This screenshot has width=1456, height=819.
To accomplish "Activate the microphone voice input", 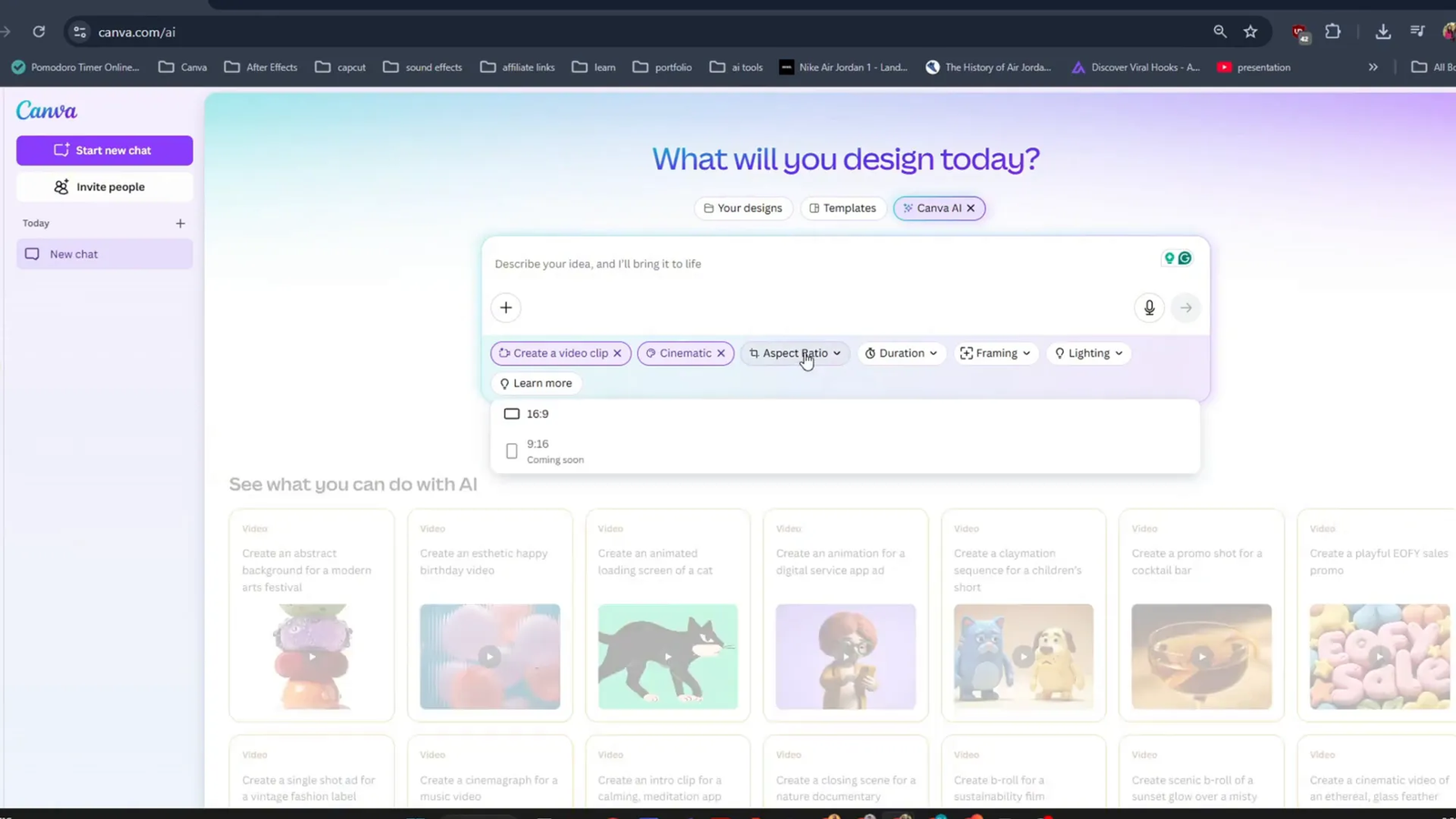I will pyautogui.click(x=1149, y=308).
